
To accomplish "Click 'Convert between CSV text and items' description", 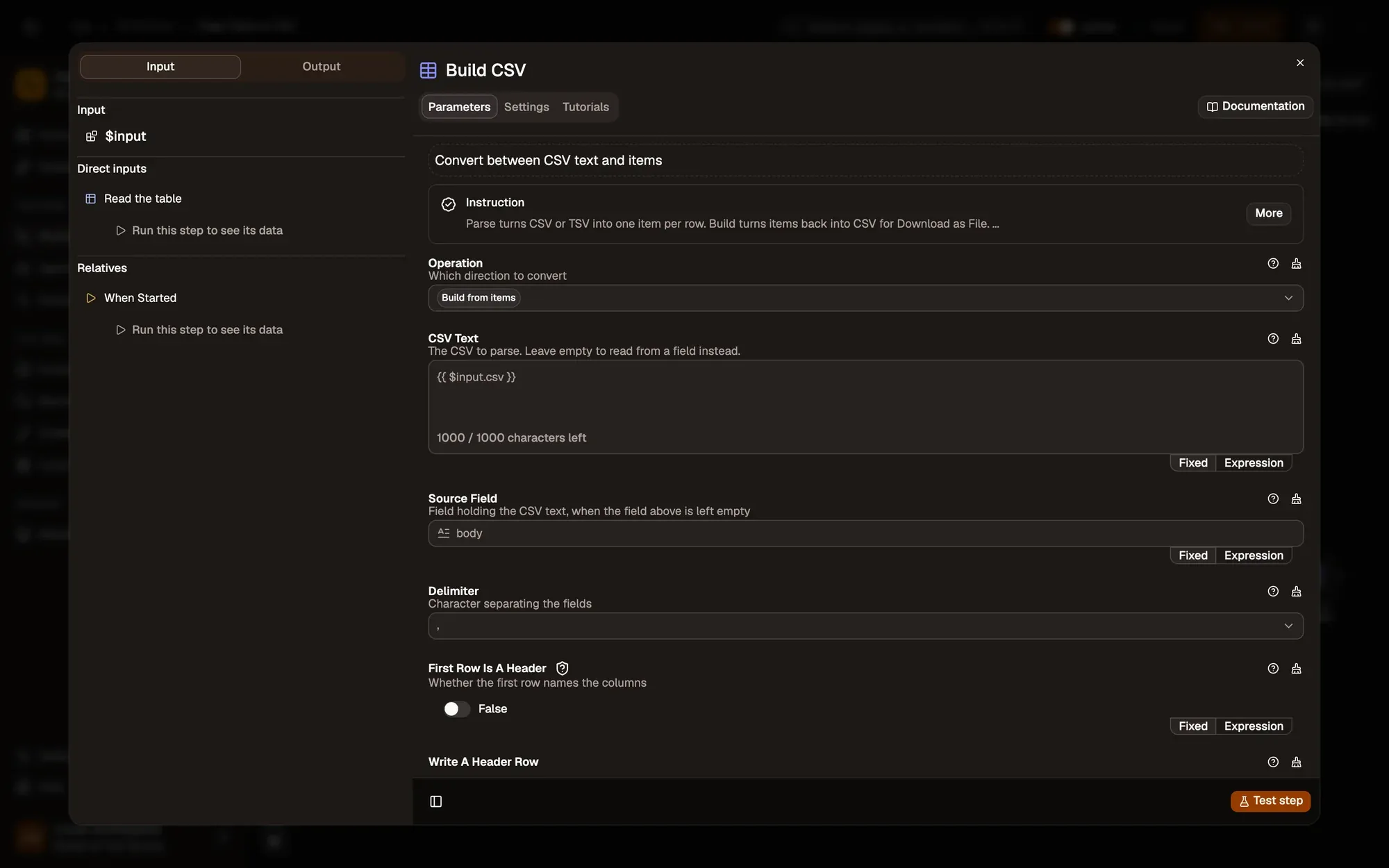I will click(x=549, y=160).
